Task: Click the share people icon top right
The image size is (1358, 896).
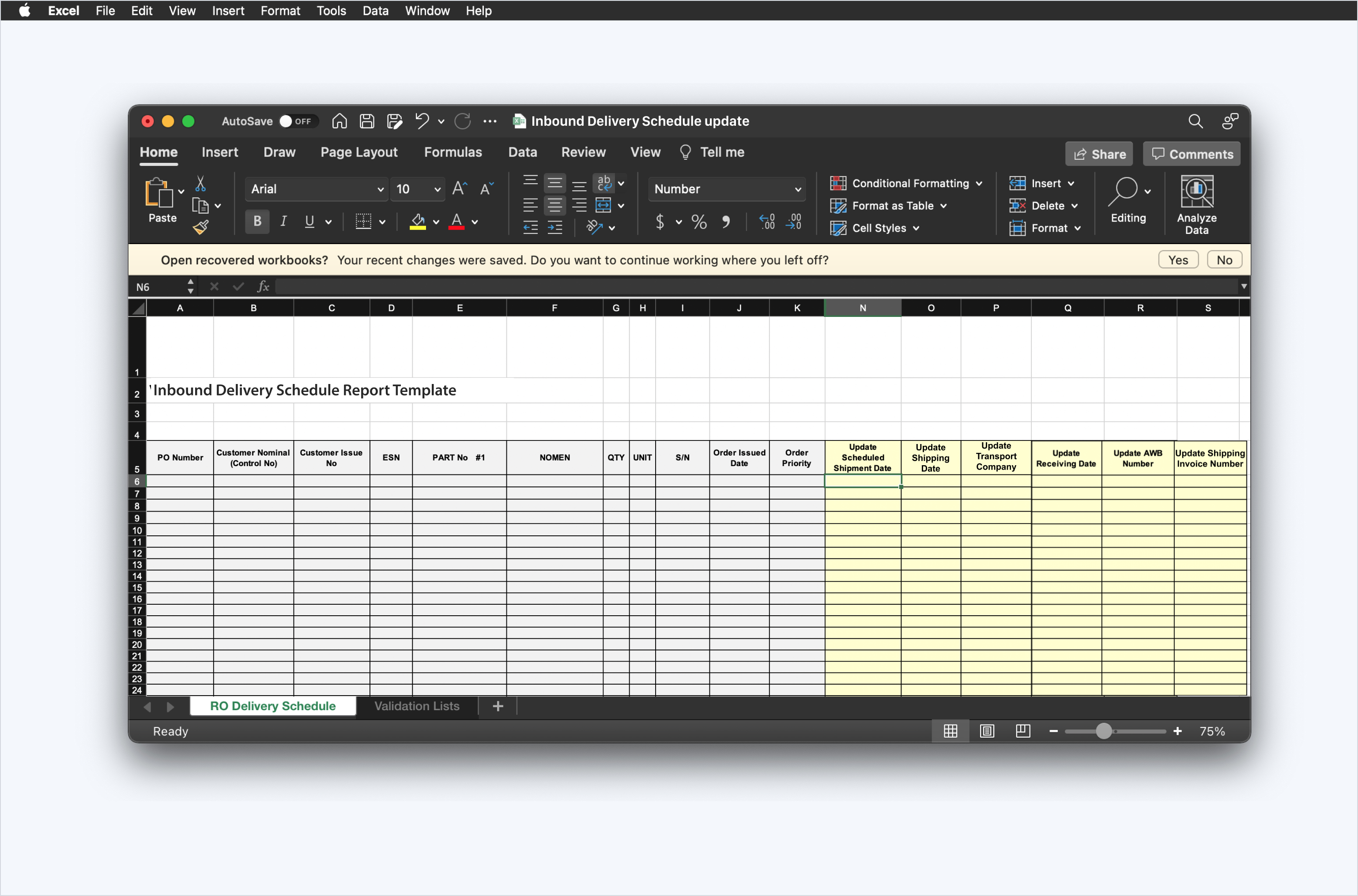Action: point(1230,121)
